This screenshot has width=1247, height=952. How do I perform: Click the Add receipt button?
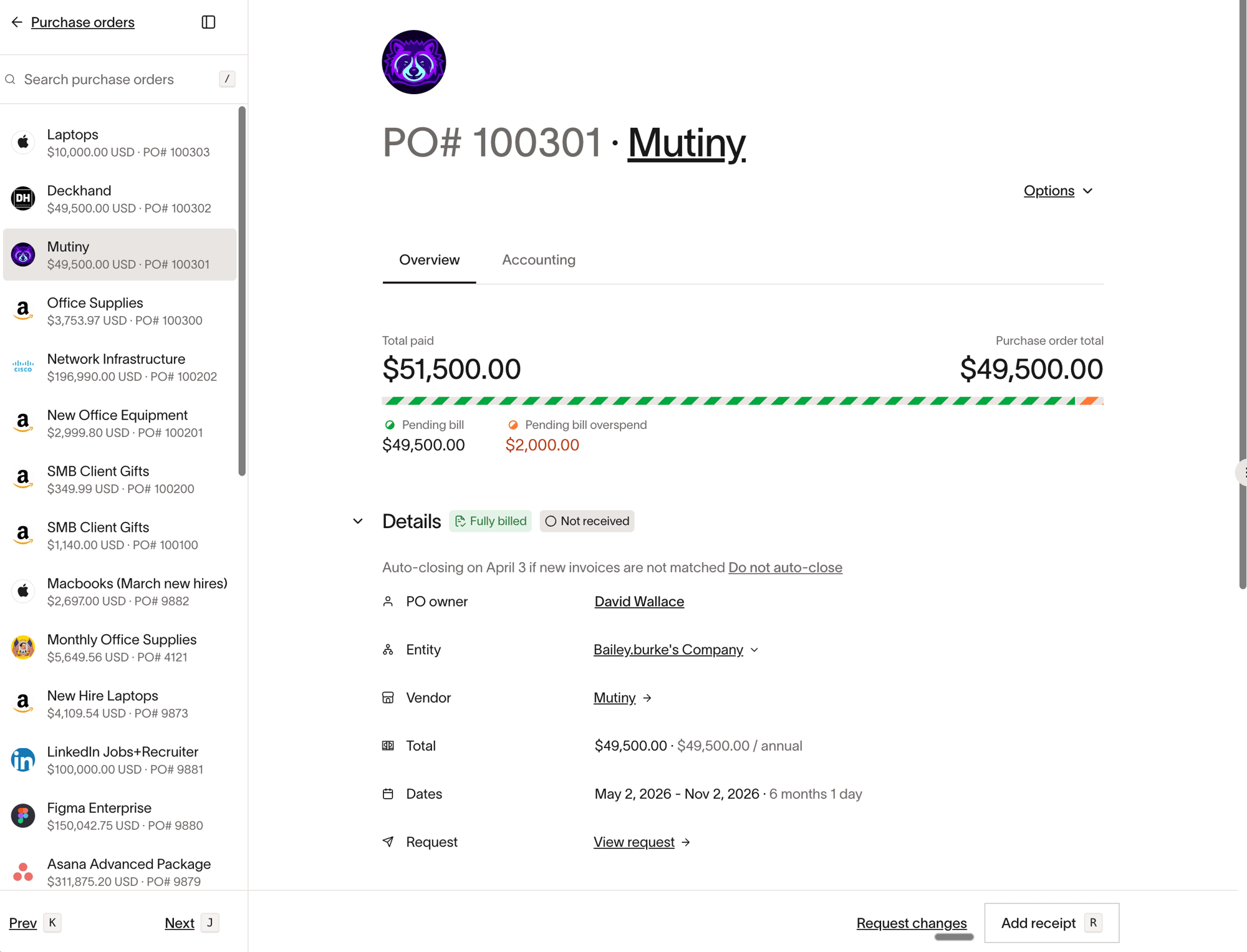(x=1051, y=923)
